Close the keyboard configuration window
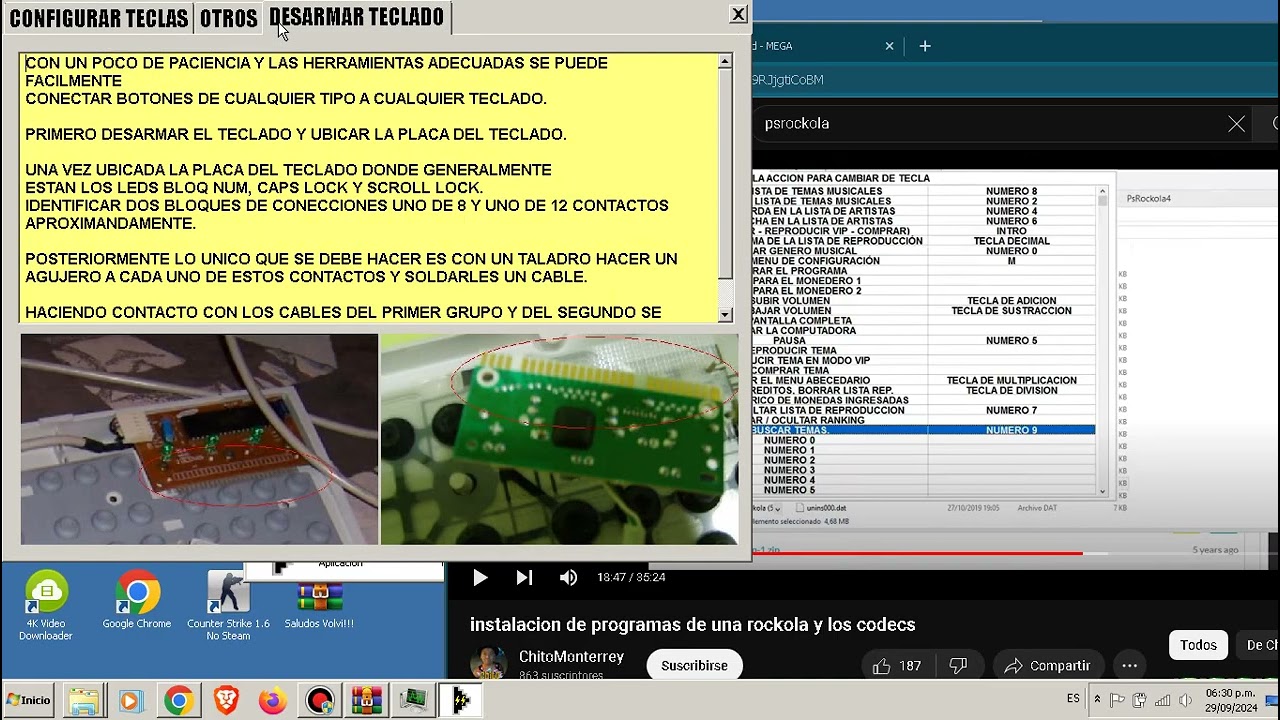1280x720 pixels. pos(738,14)
